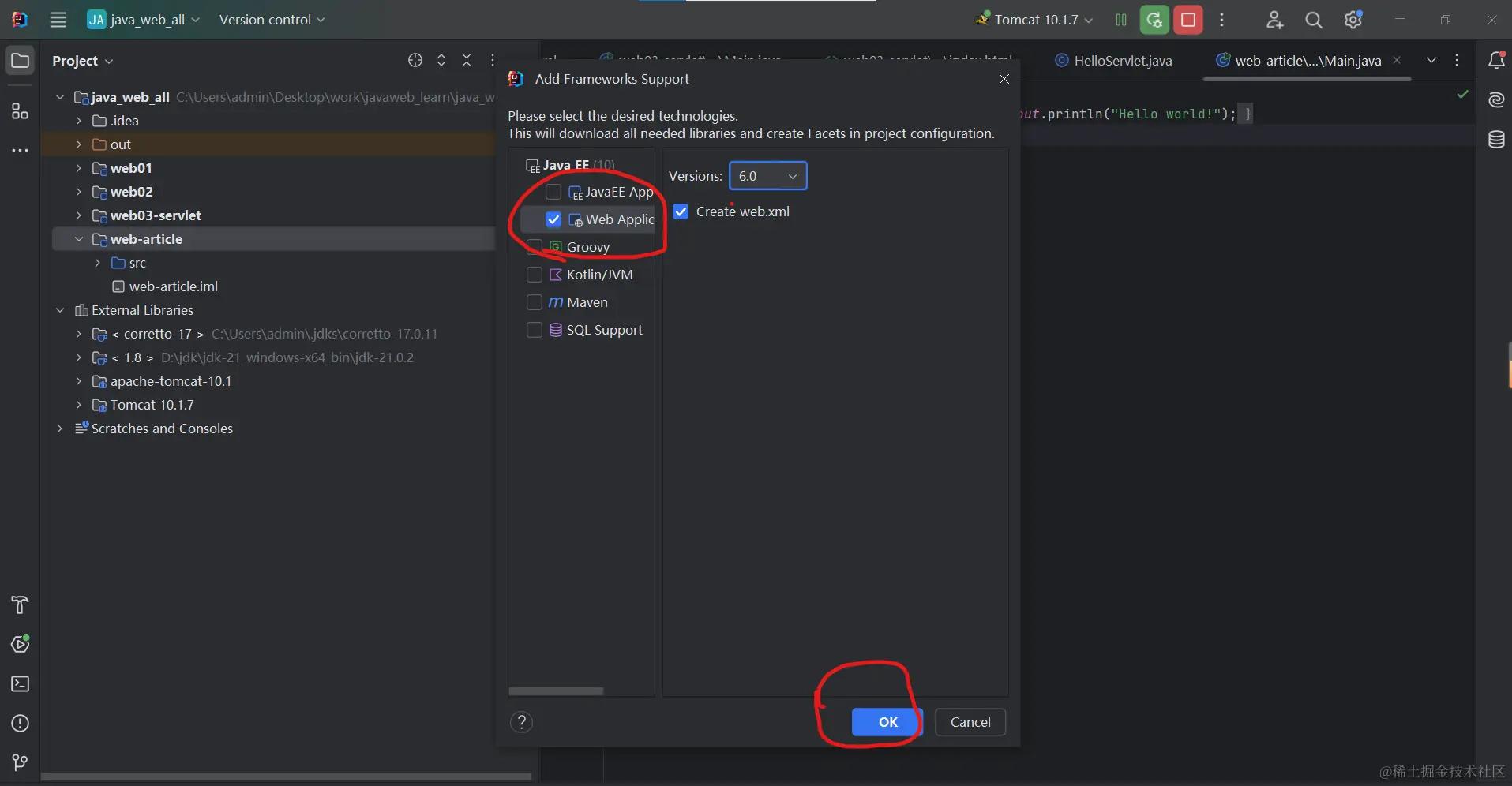This screenshot has width=1512, height=786.
Task: Stop the running Tomcat server
Action: point(1188,20)
